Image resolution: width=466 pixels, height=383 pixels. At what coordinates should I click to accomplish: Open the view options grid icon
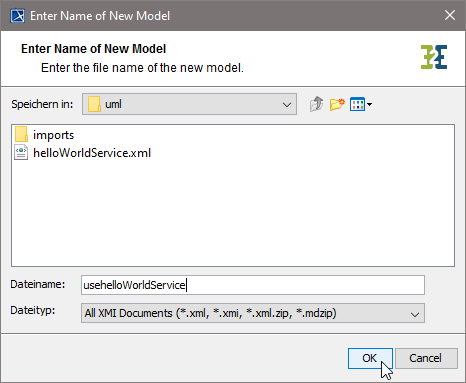coord(358,104)
